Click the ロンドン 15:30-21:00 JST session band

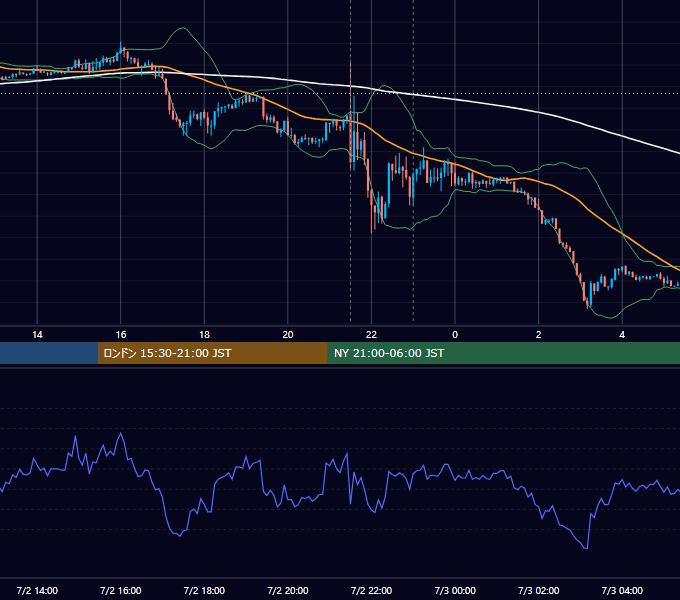click(212, 353)
